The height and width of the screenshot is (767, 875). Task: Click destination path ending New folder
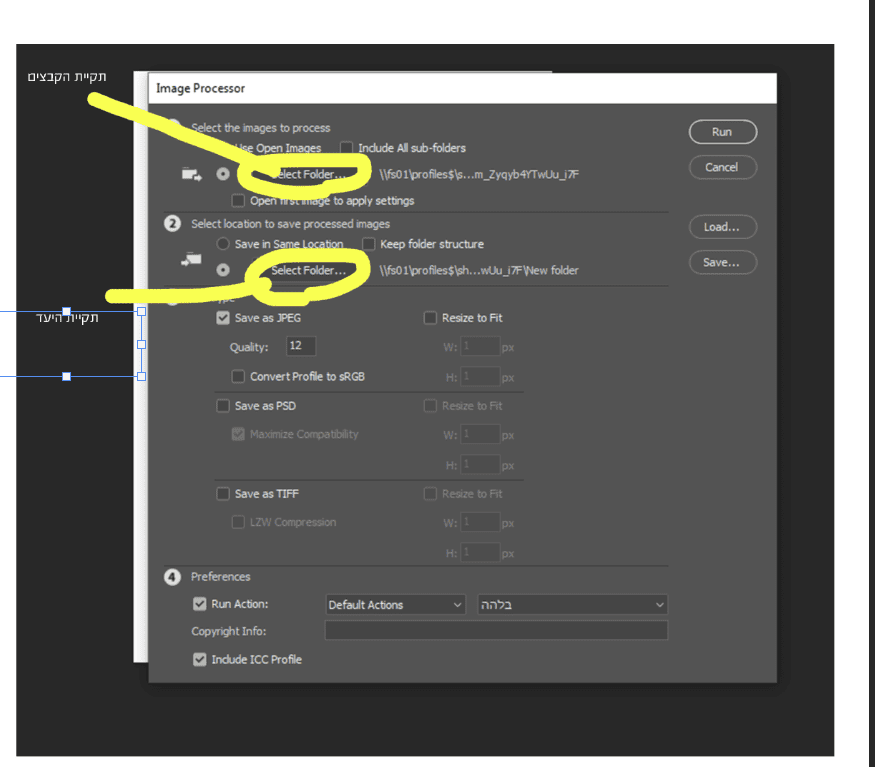[479, 271]
